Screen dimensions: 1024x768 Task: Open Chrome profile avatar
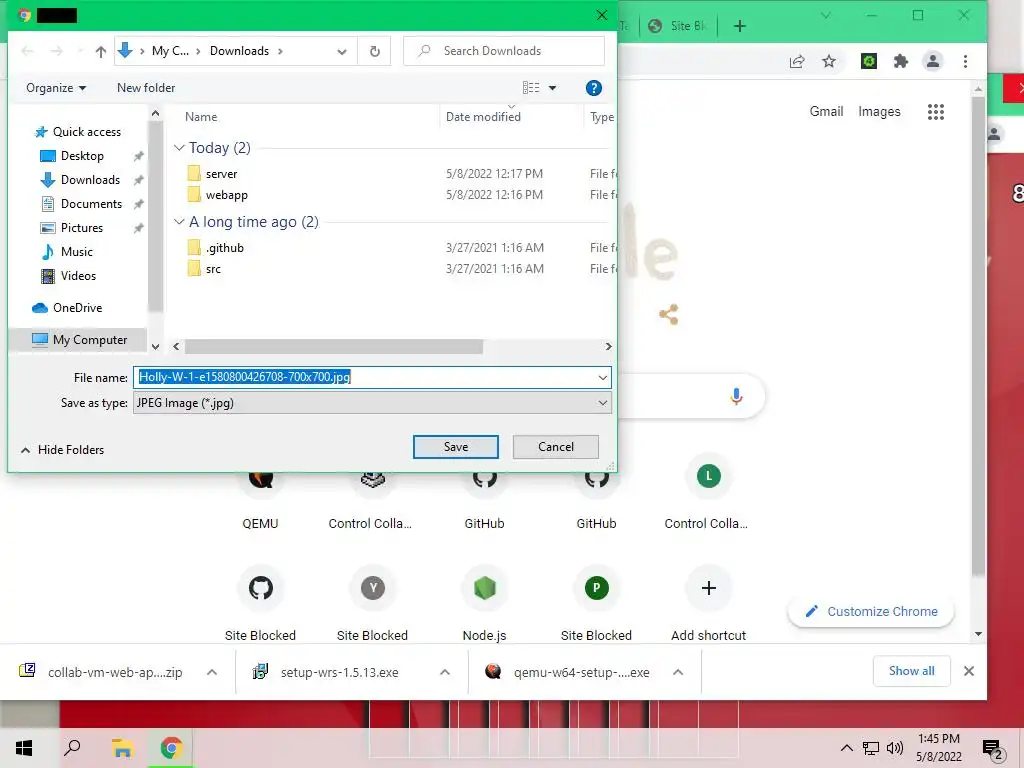[x=933, y=61]
